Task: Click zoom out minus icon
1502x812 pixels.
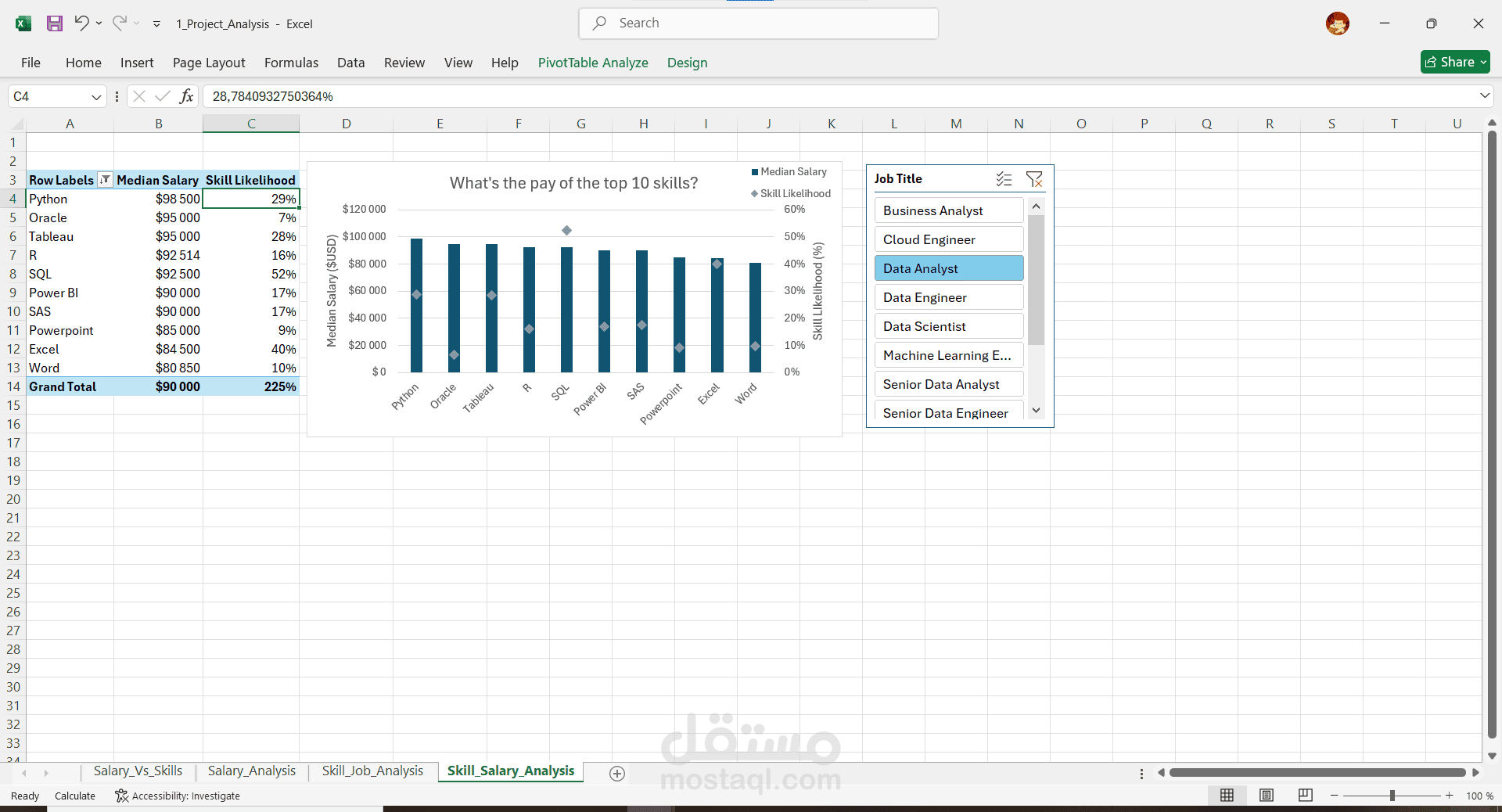Action: tap(1334, 796)
